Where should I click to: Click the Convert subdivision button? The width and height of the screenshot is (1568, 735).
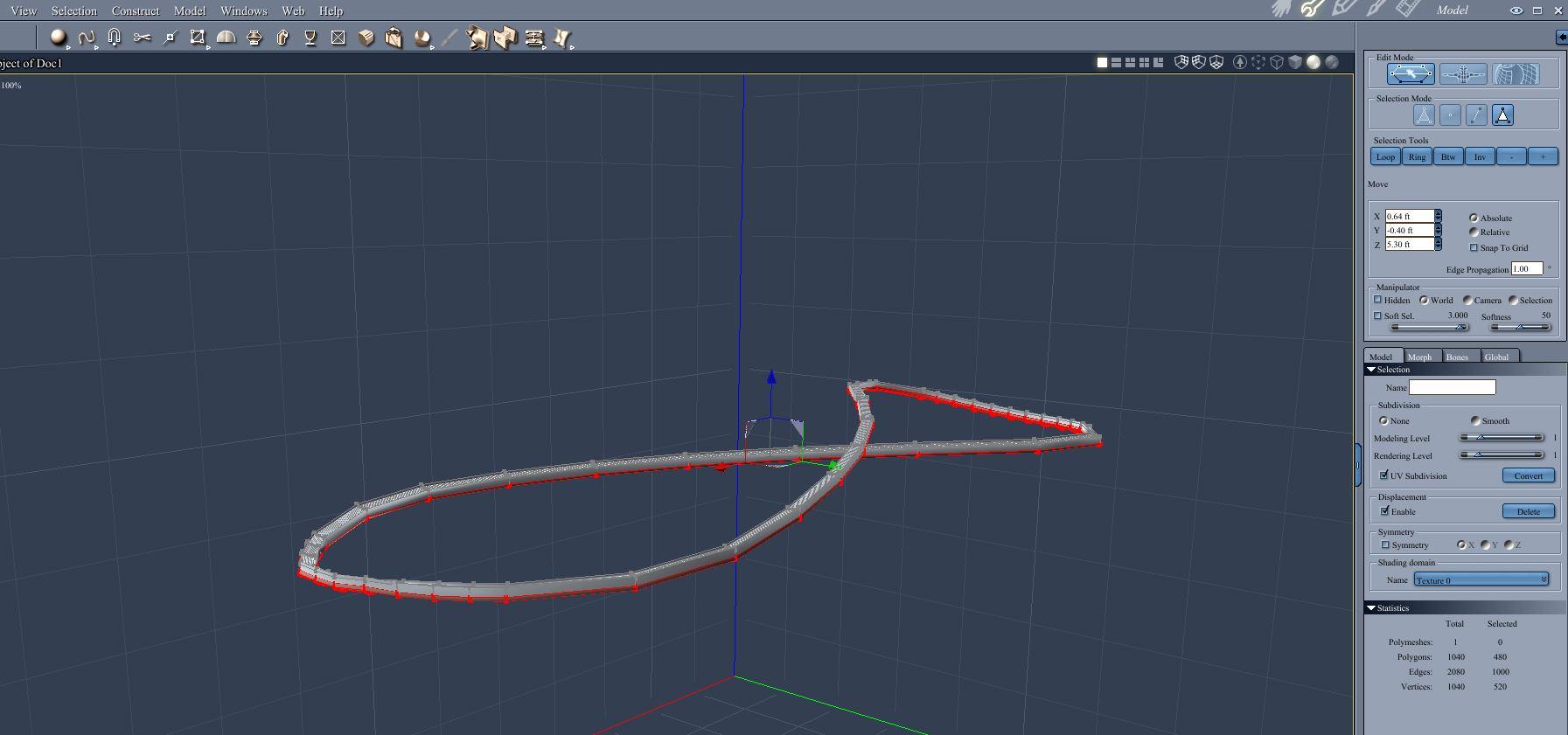(1528, 475)
